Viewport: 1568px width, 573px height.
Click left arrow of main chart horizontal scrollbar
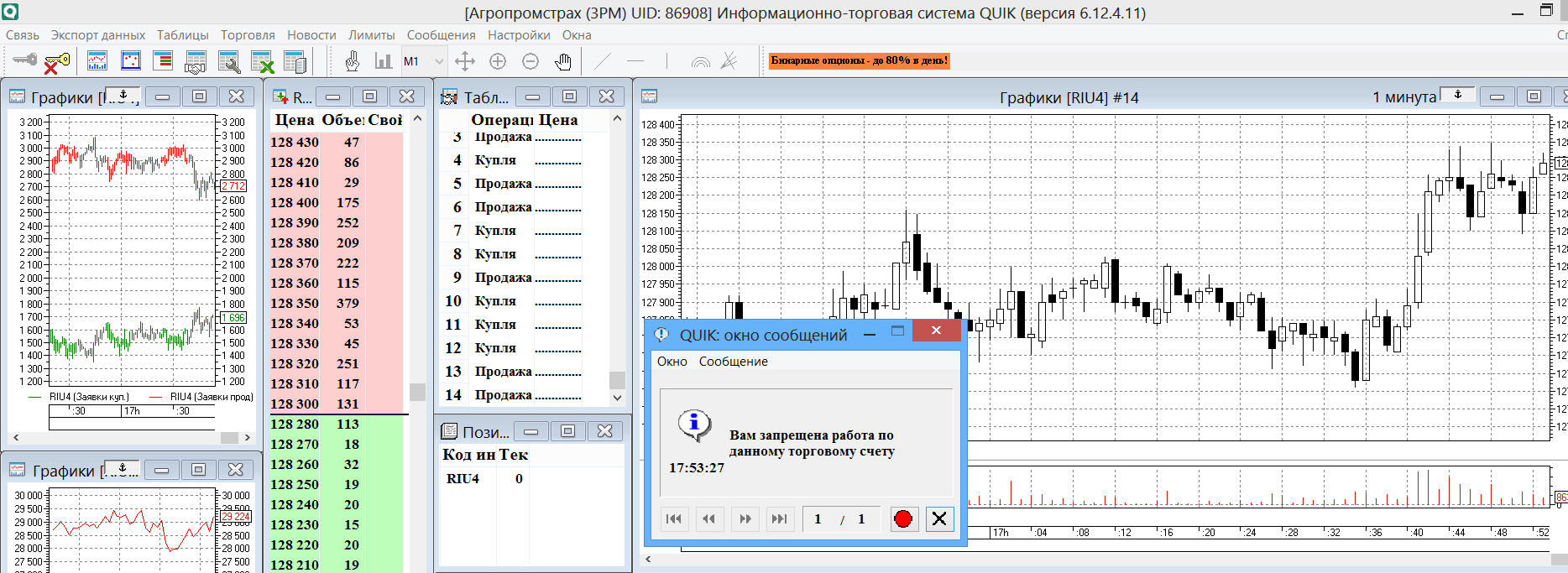click(x=647, y=558)
